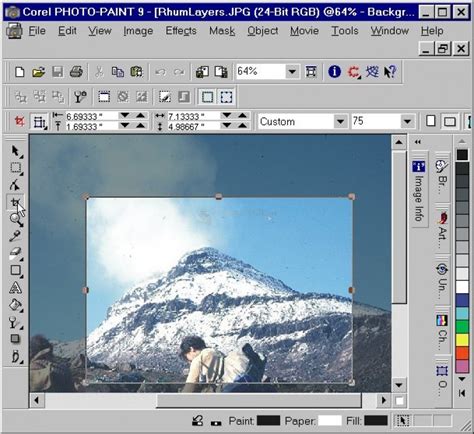Select the Text tool
Image resolution: width=474 pixels, height=434 pixels.
pos(15,287)
